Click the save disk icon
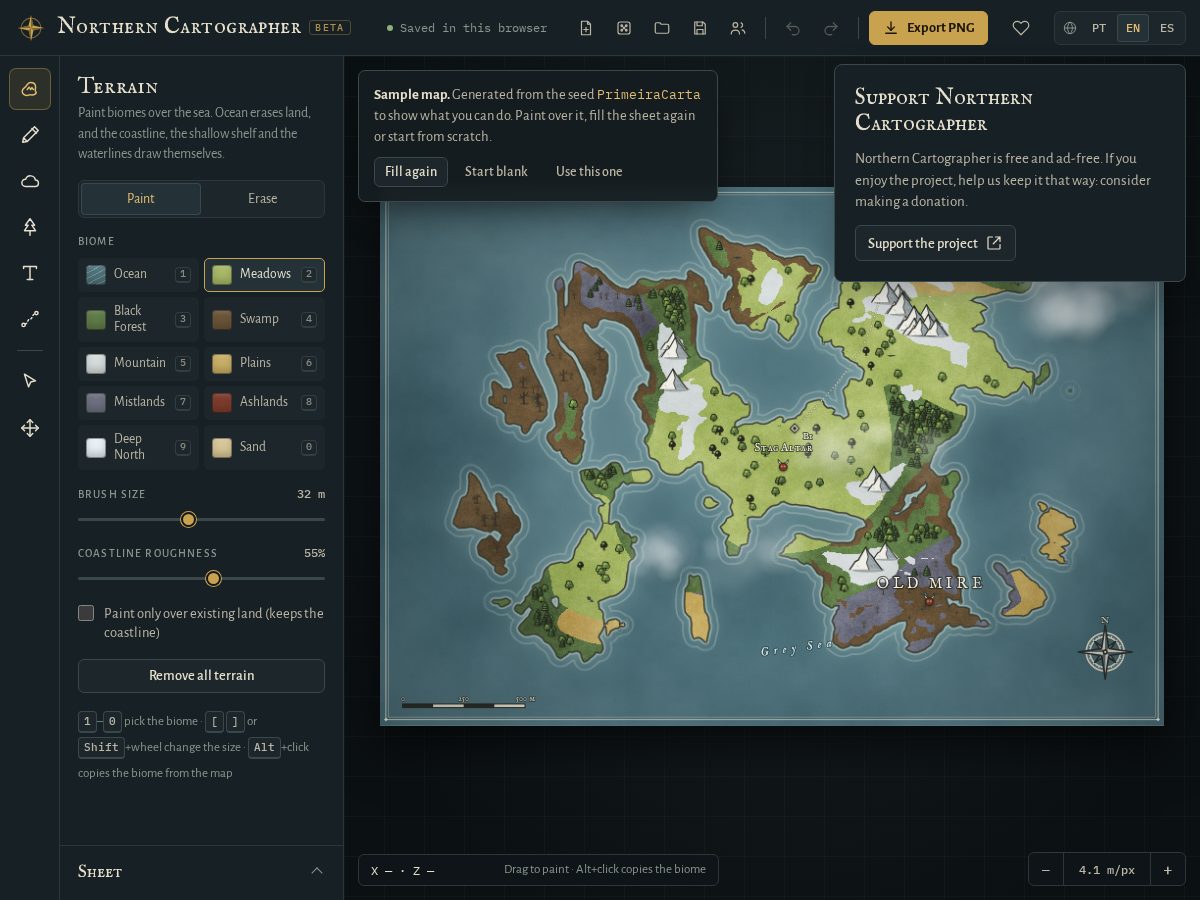 coord(700,28)
